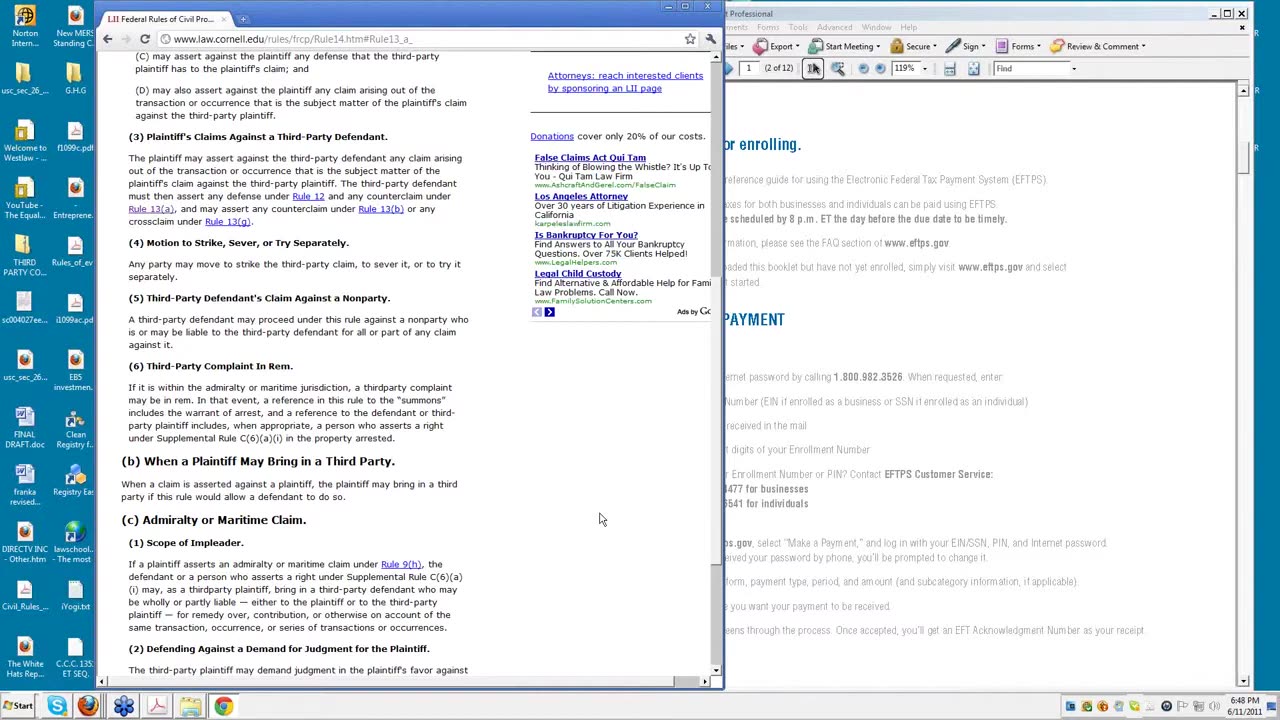
Task: Select the Norton Internet desktop icon
Action: 25,26
